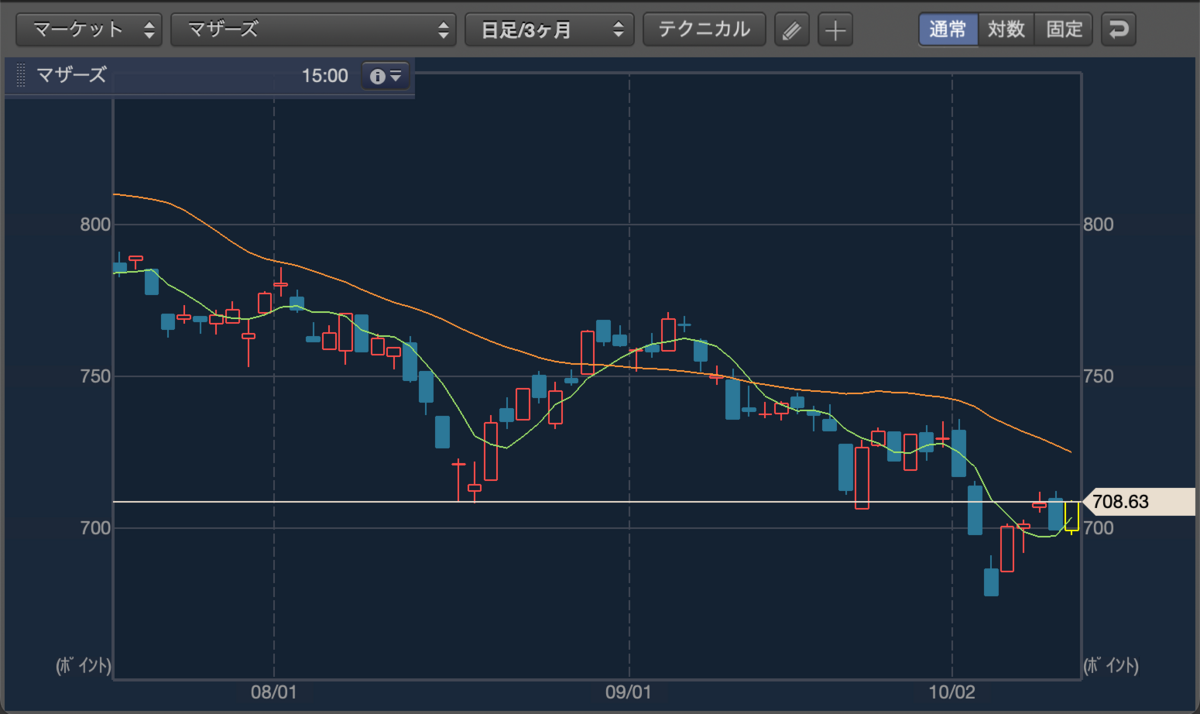
Task: Open the info dropdown next to 15:00
Action: [x=385, y=76]
